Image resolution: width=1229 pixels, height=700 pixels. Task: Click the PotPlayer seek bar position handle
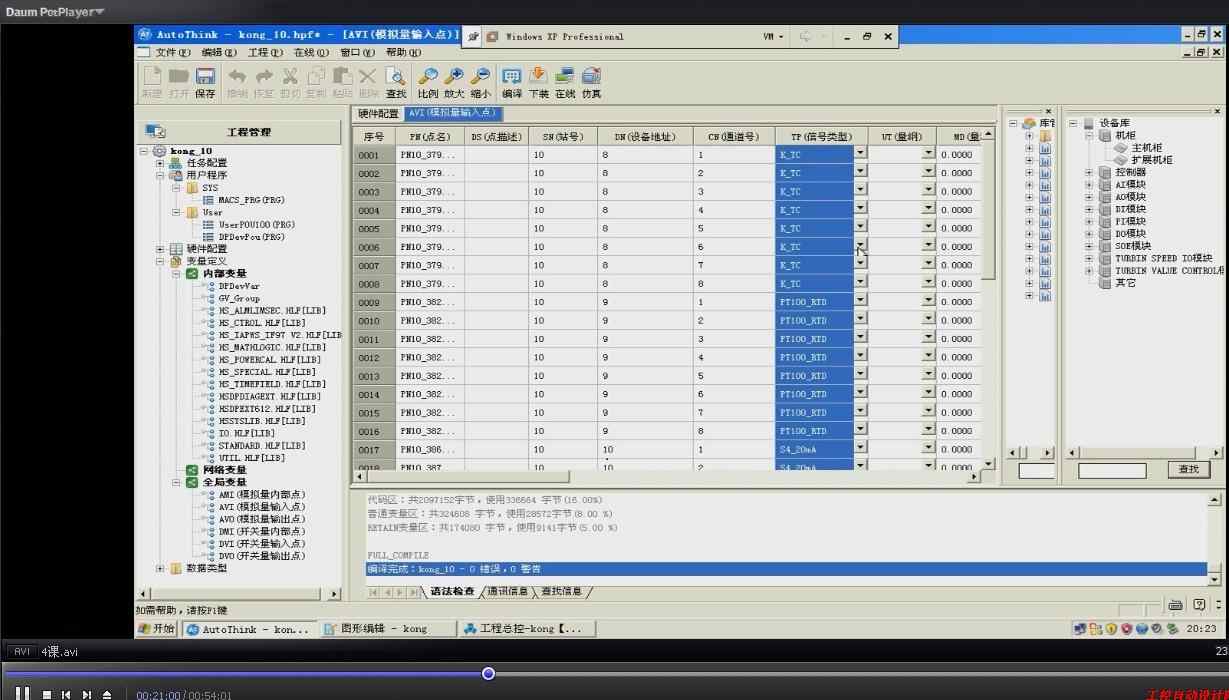point(488,673)
